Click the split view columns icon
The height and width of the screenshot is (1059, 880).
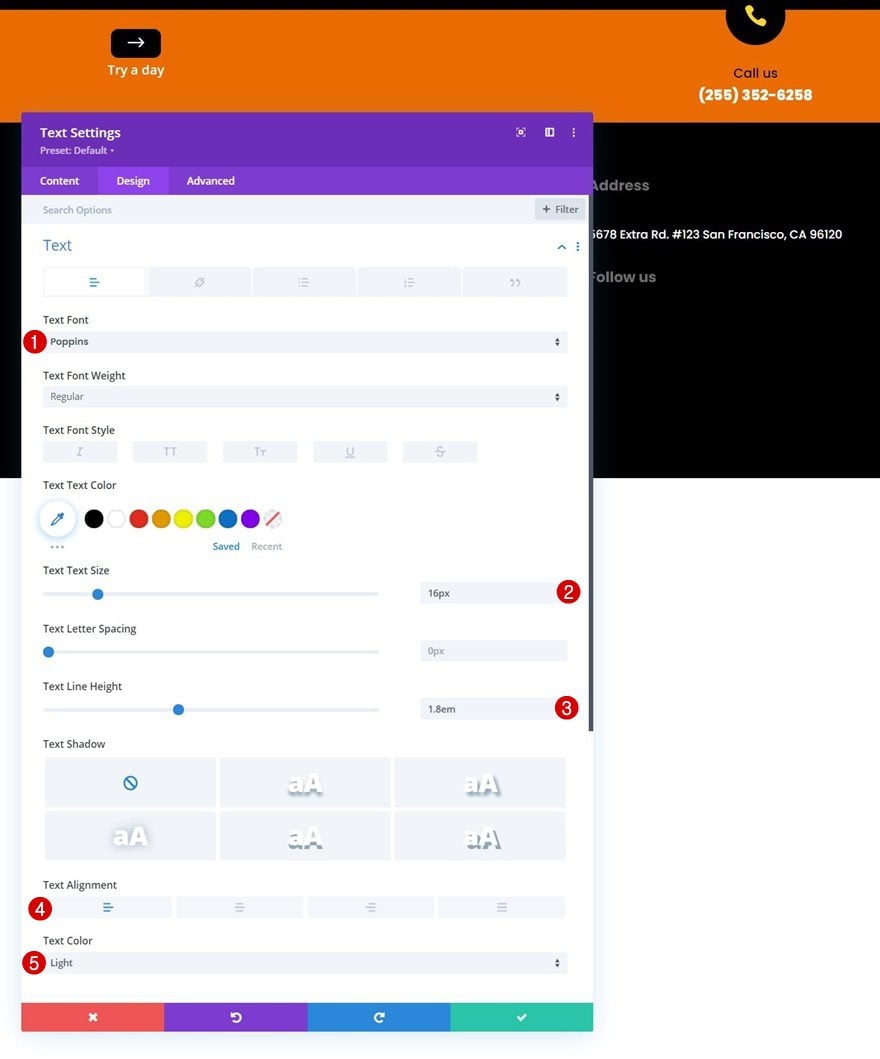click(550, 132)
